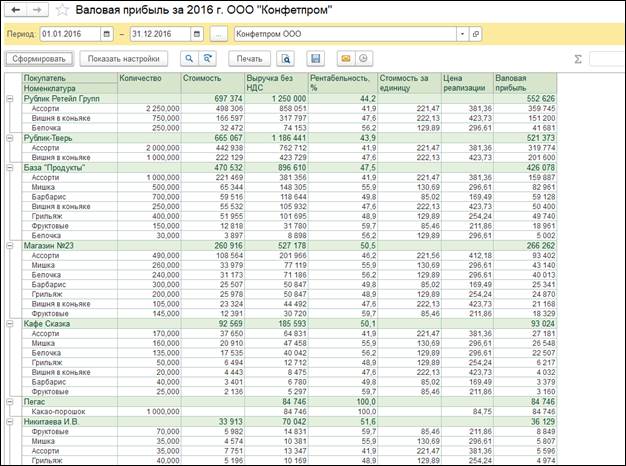Image resolution: width=626 pixels, height=466 pixels.
Task: Save report using floppy disk icon
Action: tap(315, 59)
